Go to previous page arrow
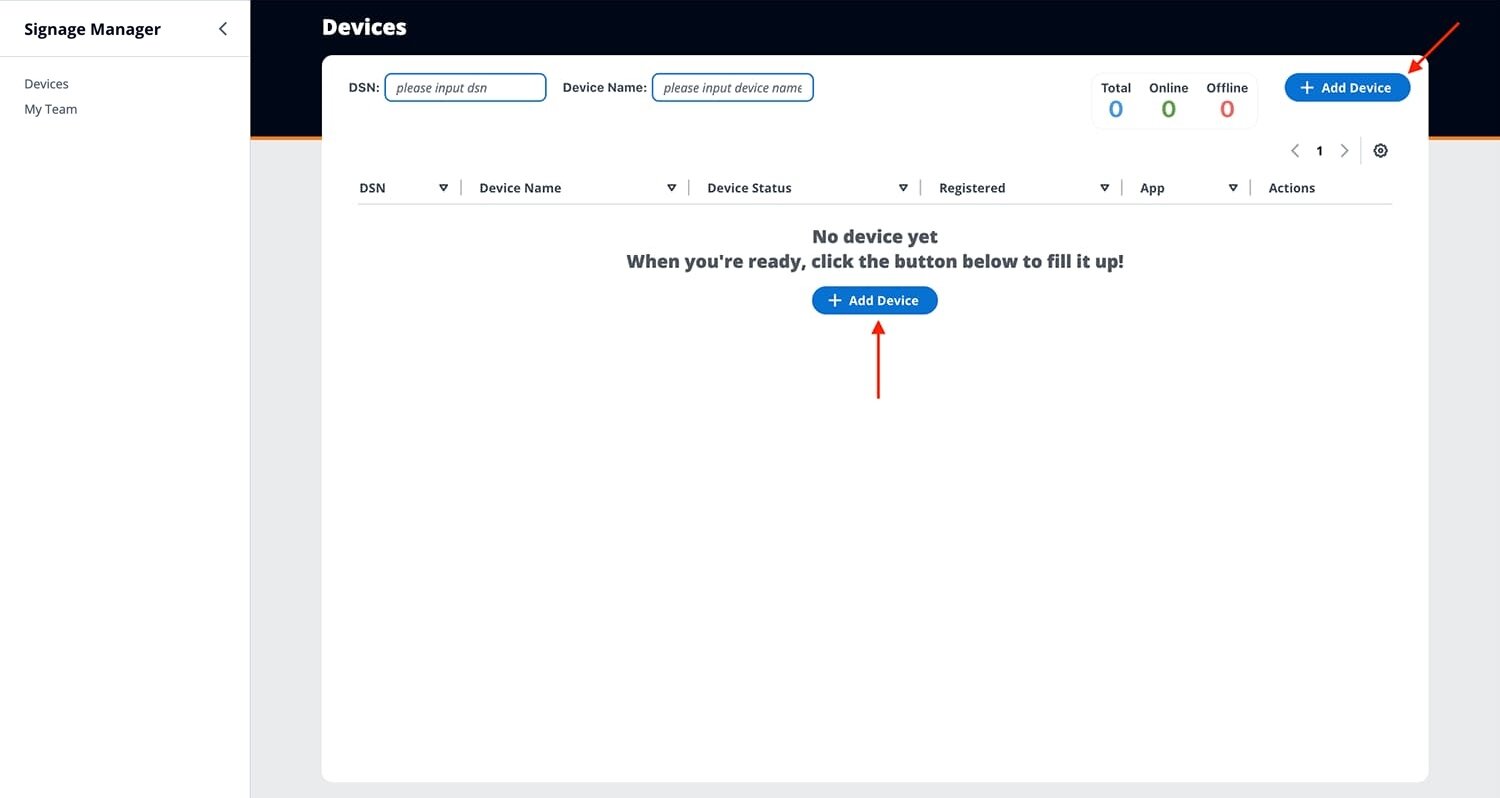Viewport: 1500px width, 798px height. [x=1295, y=151]
